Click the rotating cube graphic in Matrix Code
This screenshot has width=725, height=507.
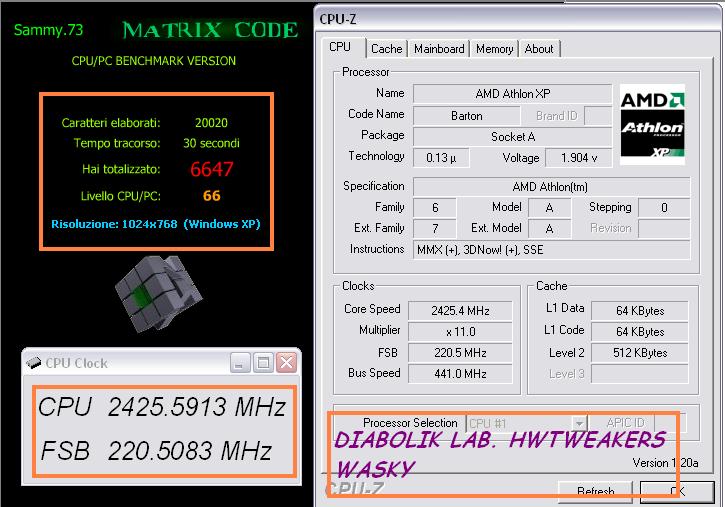pos(158,293)
